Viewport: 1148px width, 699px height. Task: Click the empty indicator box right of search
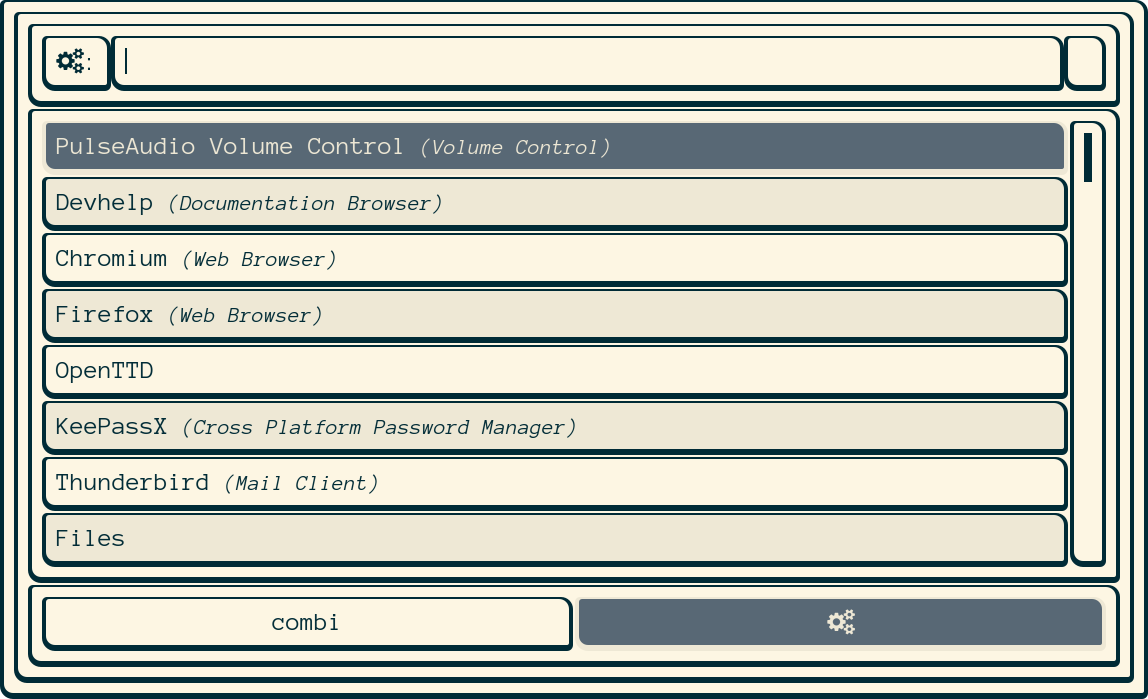coord(1084,62)
